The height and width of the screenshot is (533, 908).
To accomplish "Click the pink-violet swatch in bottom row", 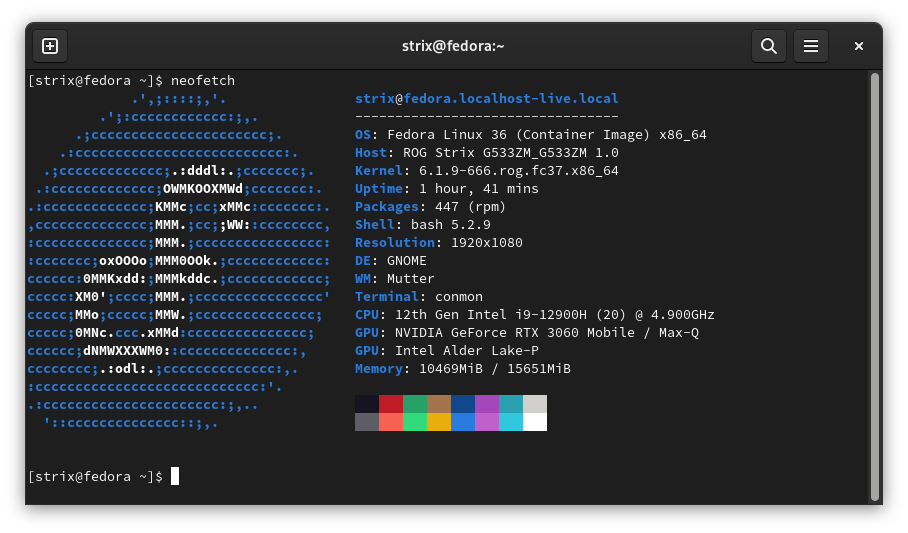I will (487, 422).
